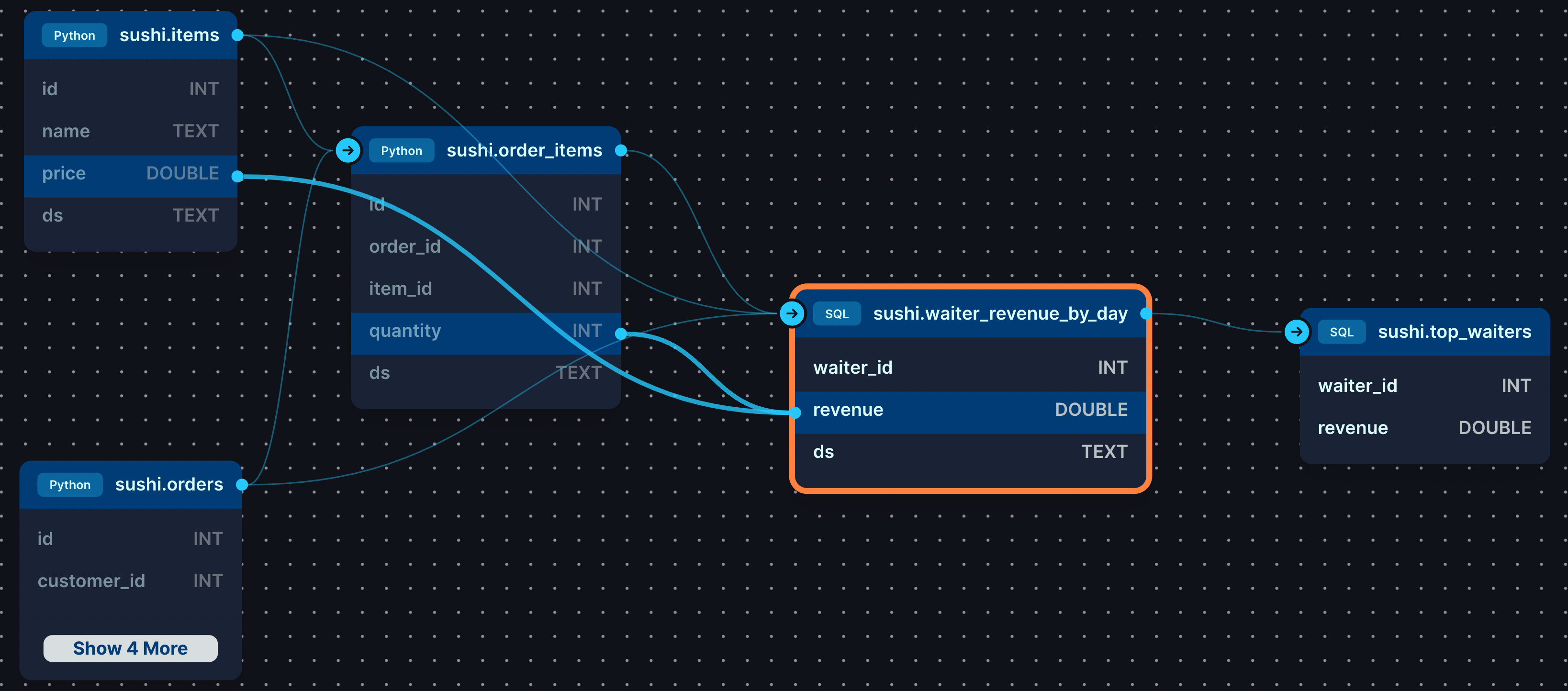Click the Python badge on sushi.order_items
Viewport: 1568px width, 691px height.
point(401,150)
